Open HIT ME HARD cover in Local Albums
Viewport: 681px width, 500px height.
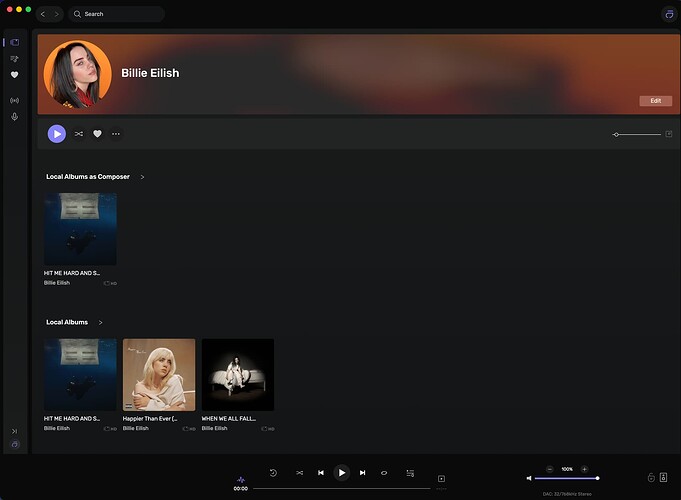(80, 374)
